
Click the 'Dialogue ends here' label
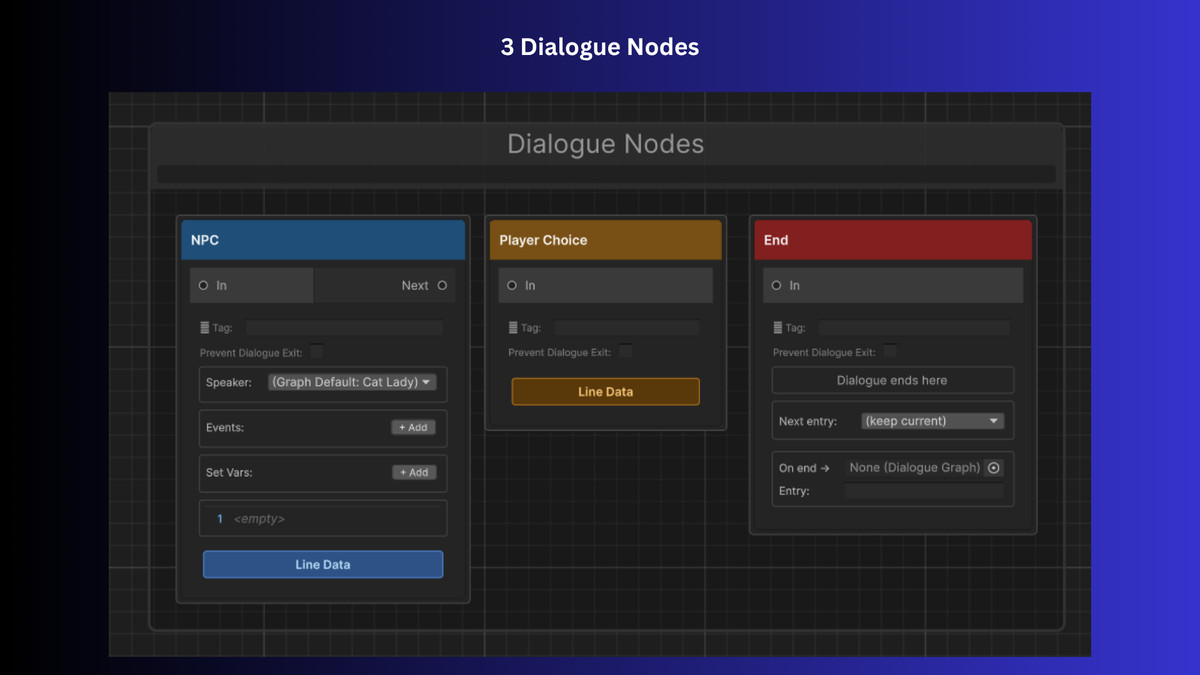[x=892, y=380]
